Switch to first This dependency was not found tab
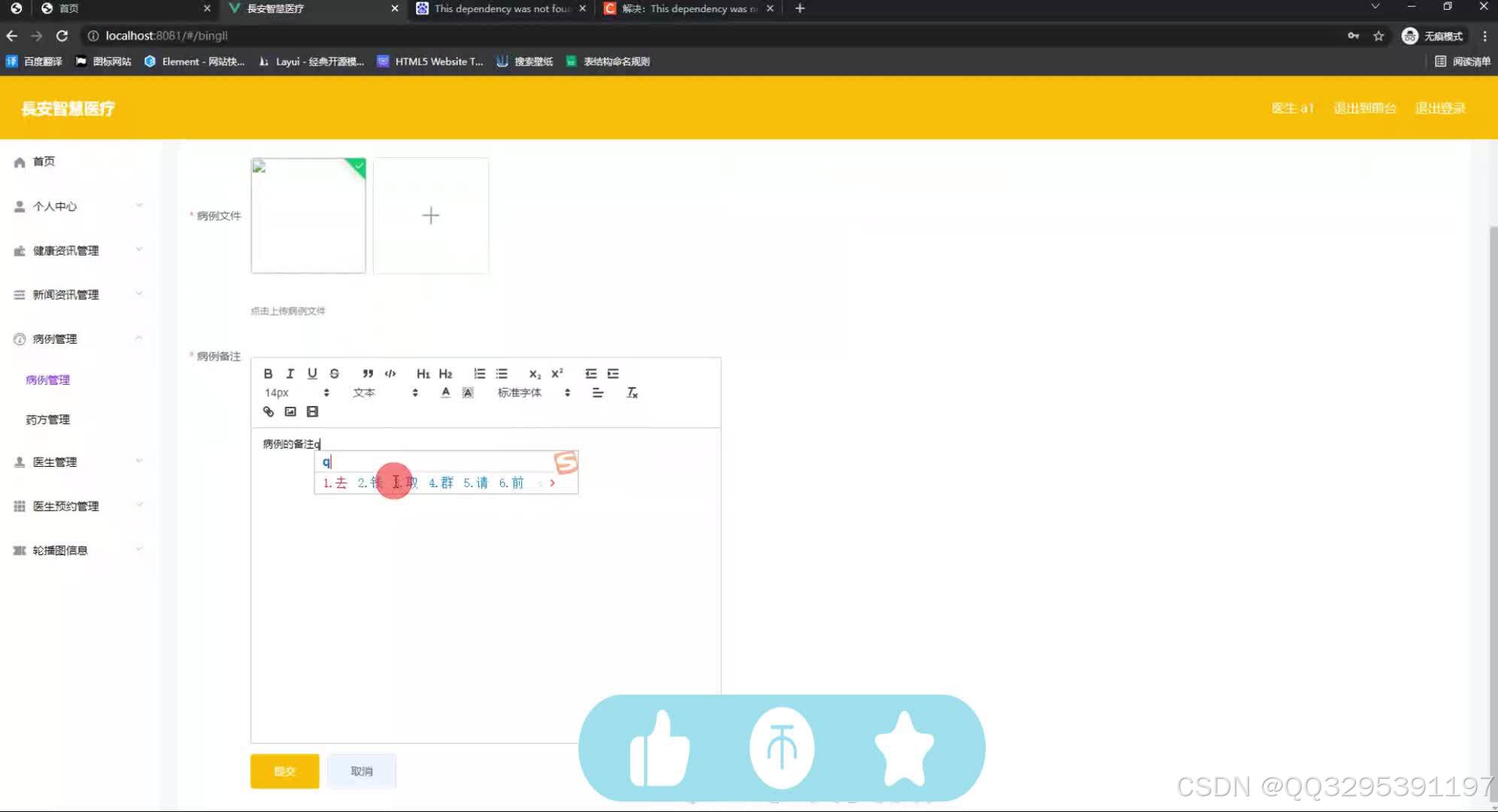The image size is (1498, 812). pyautogui.click(x=502, y=8)
